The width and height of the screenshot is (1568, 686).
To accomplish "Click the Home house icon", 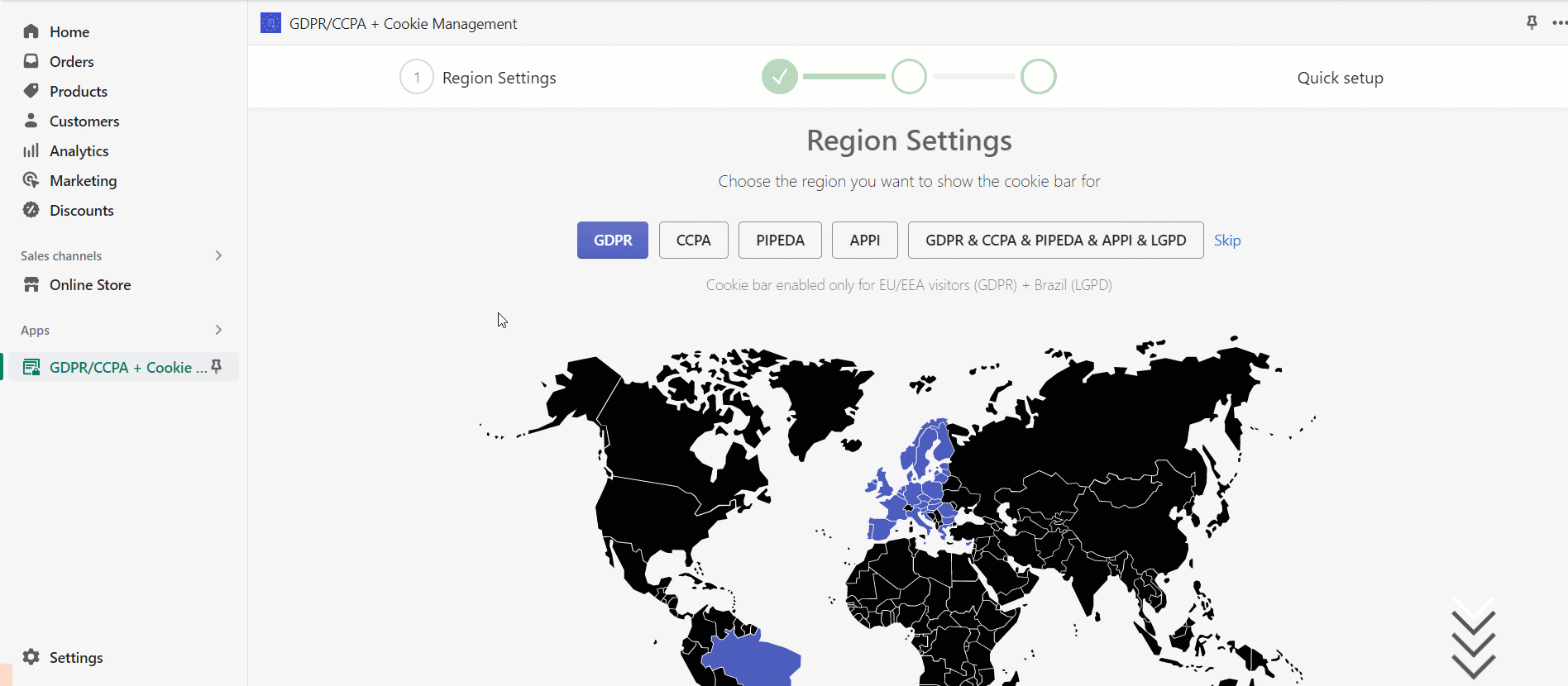I will pyautogui.click(x=31, y=31).
